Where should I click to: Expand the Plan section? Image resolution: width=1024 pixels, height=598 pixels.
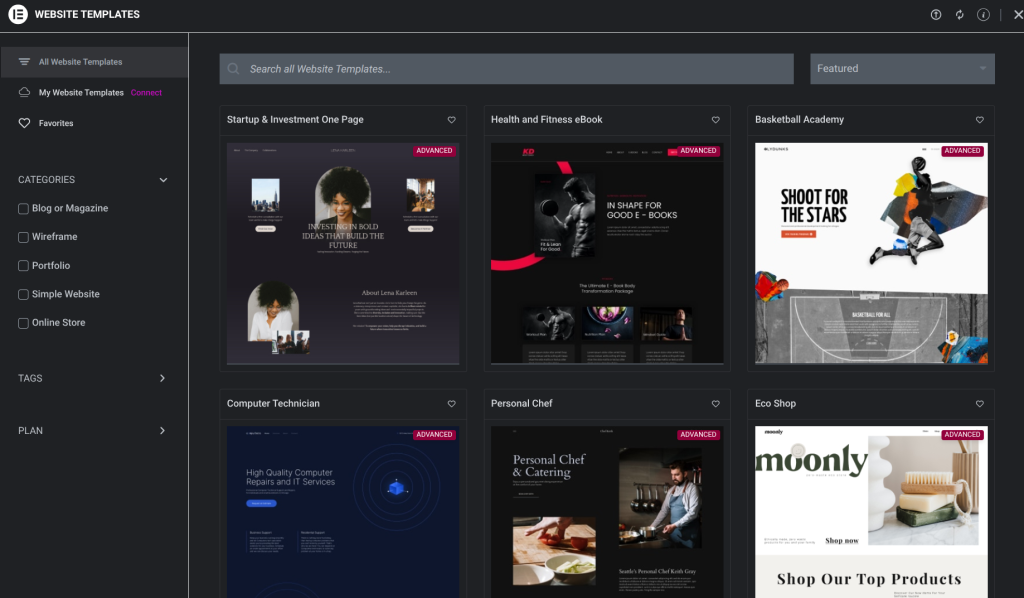pyautogui.click(x=162, y=430)
